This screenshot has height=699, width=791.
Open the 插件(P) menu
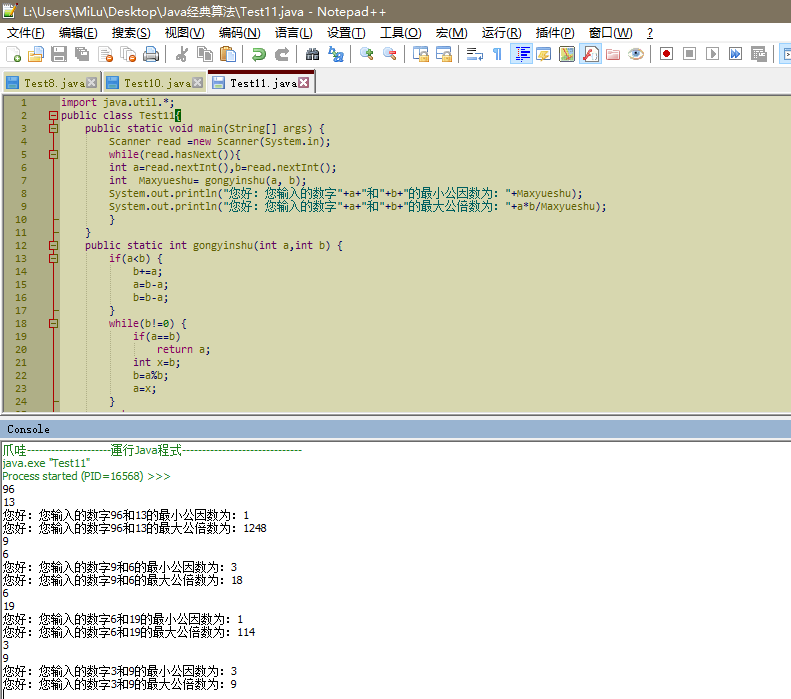pos(555,33)
